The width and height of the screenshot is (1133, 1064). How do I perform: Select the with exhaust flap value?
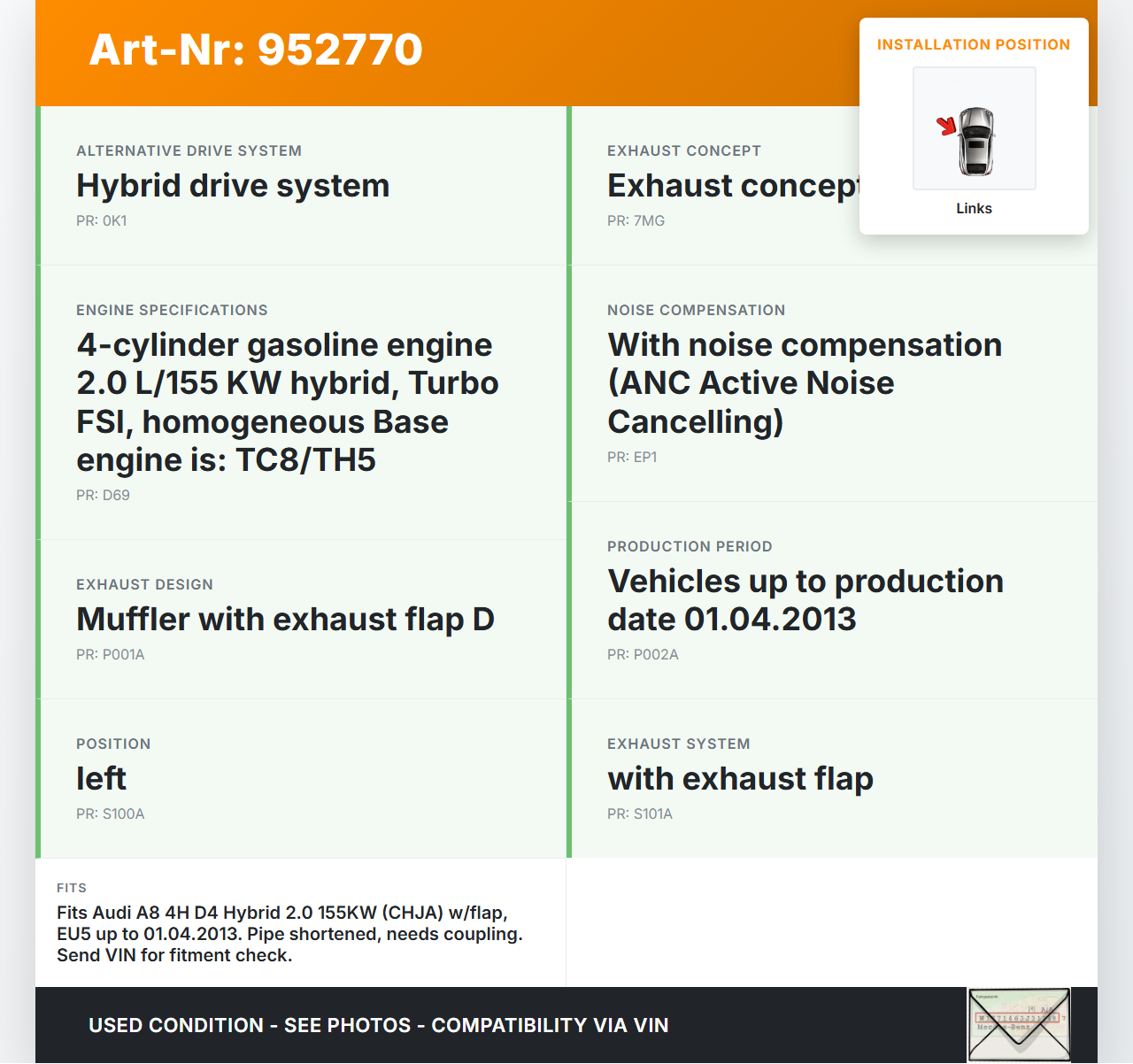tap(741, 779)
